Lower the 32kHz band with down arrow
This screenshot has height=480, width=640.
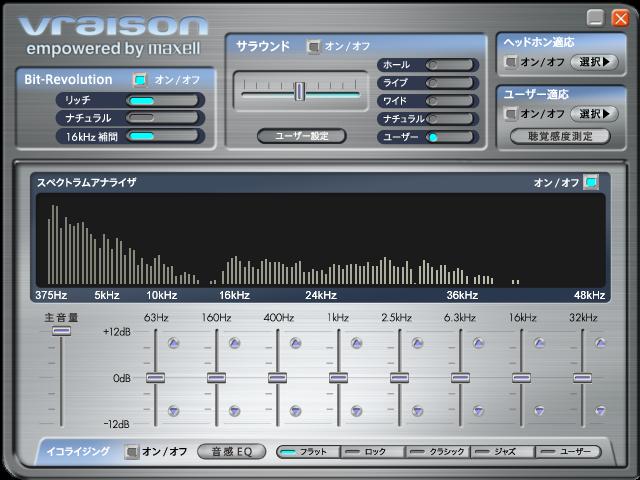click(601, 410)
